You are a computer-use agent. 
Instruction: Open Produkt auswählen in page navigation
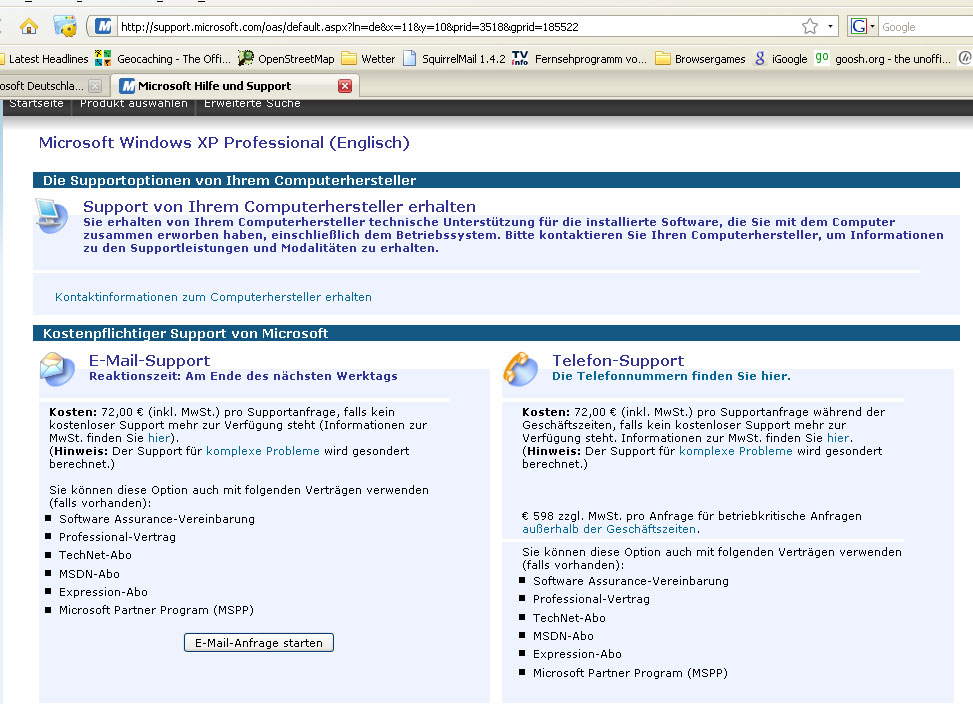point(134,104)
